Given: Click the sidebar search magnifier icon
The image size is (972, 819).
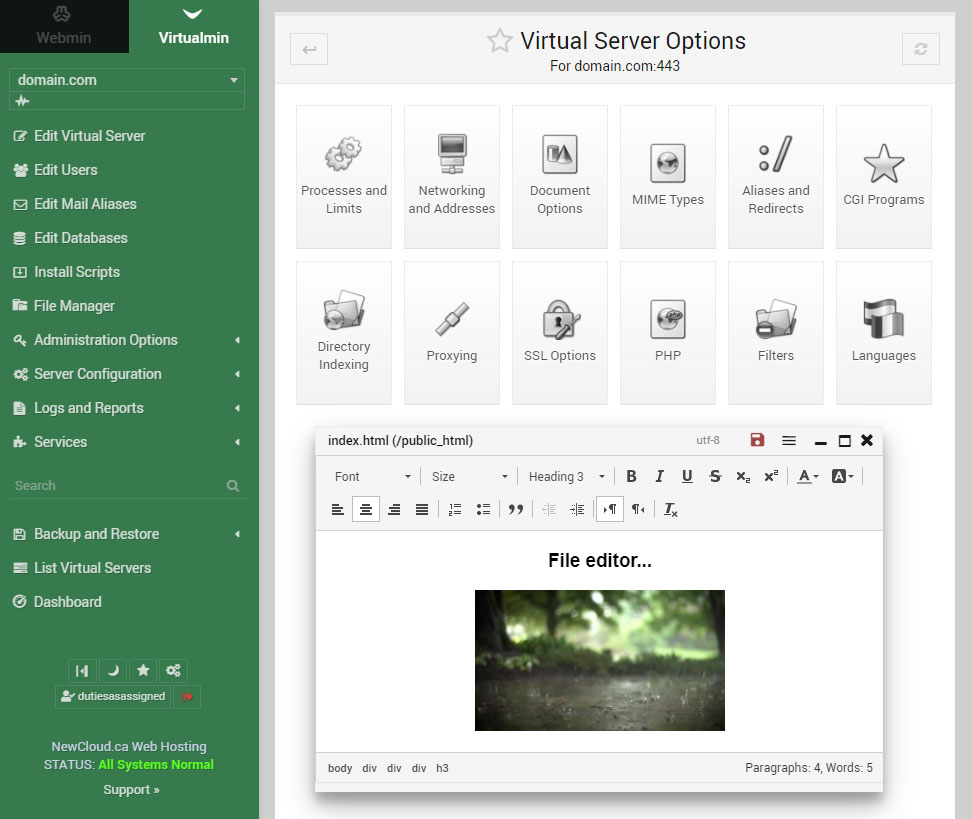Looking at the screenshot, I should (232, 485).
